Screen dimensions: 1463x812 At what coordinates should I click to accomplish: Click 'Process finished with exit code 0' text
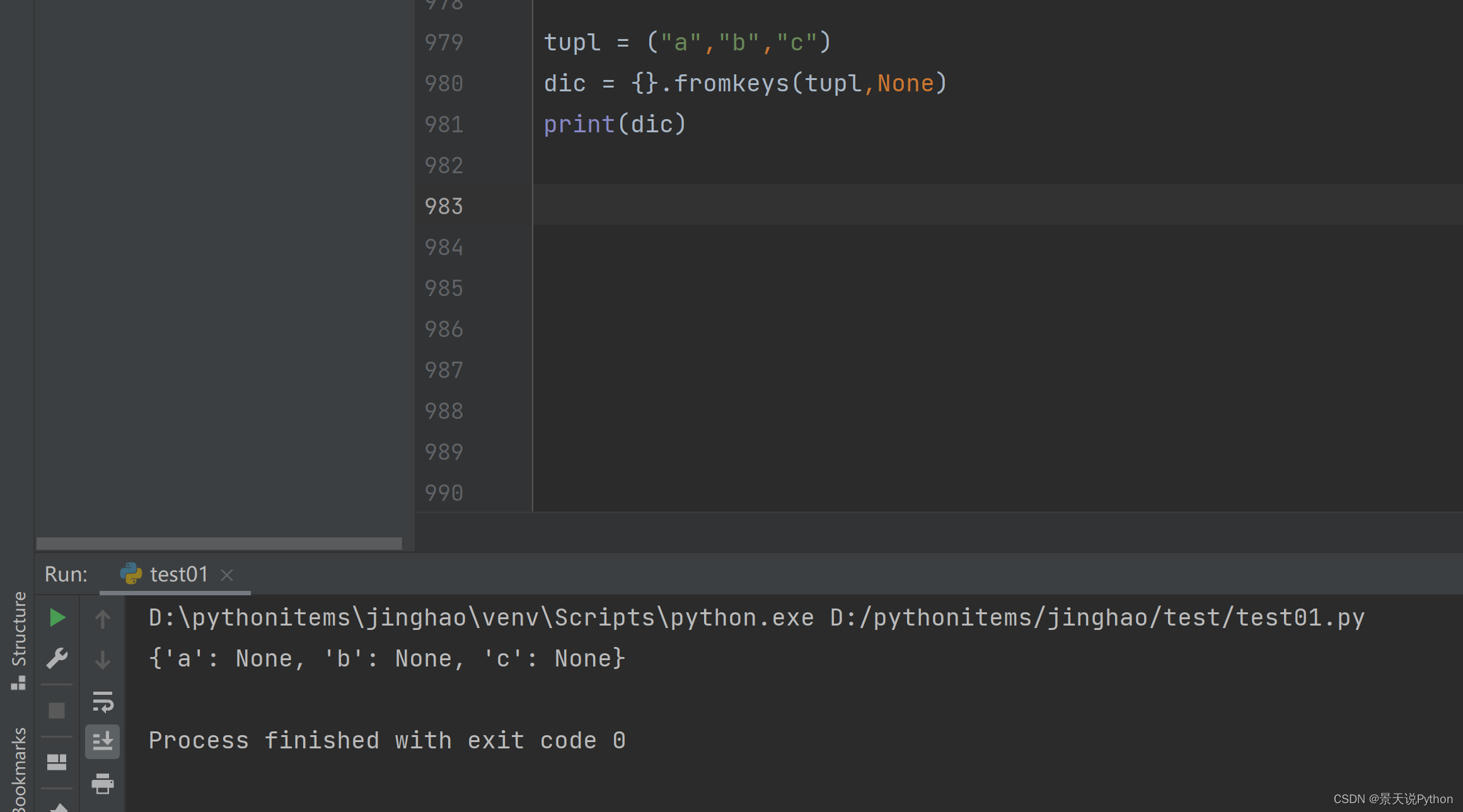[x=387, y=740]
